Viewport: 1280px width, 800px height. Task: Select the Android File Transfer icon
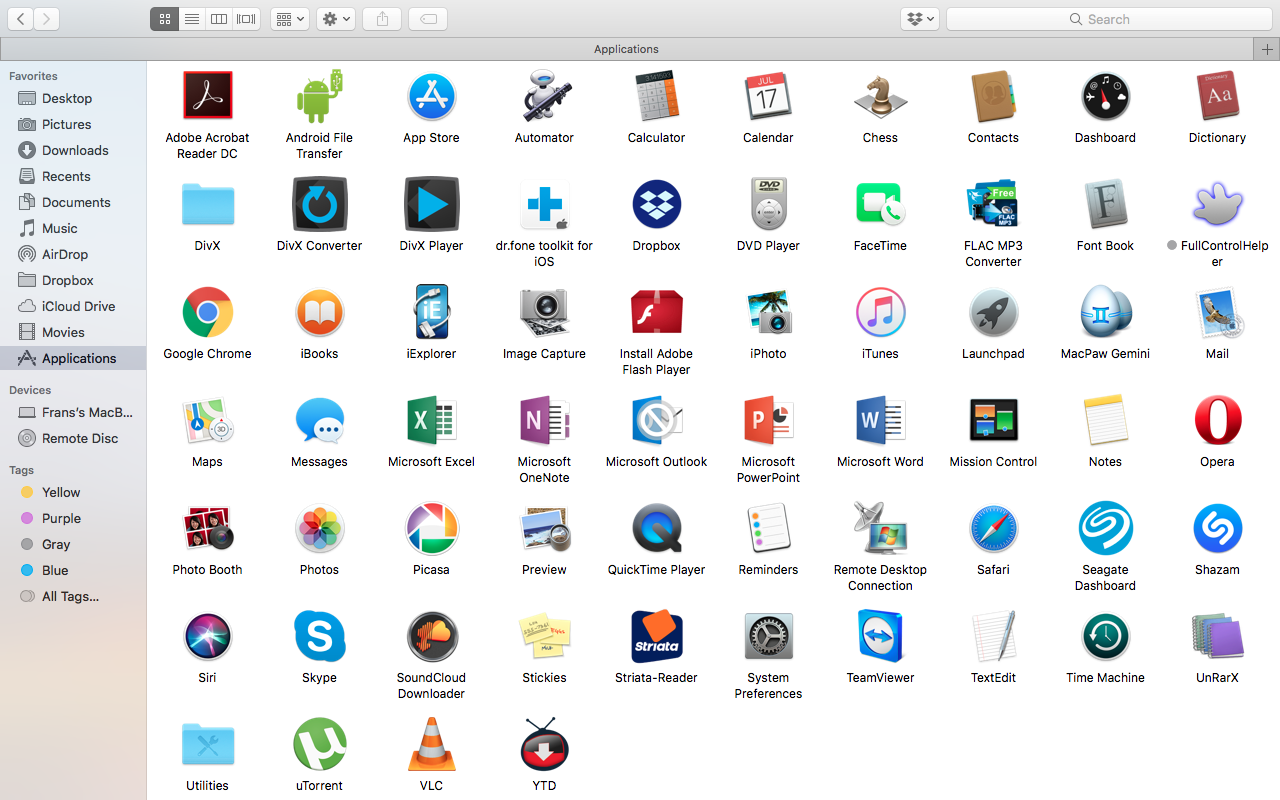tap(319, 96)
